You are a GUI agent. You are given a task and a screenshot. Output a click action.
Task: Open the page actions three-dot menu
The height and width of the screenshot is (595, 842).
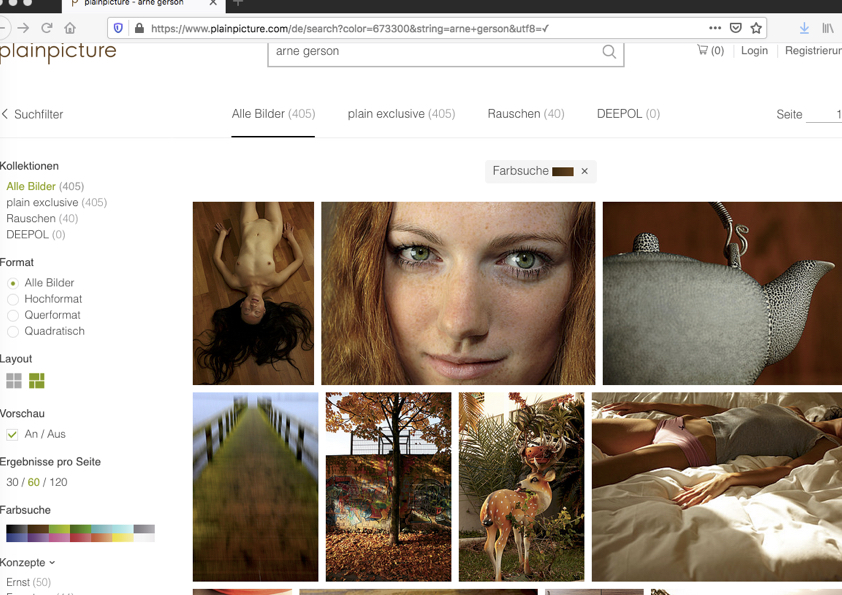[x=715, y=28]
